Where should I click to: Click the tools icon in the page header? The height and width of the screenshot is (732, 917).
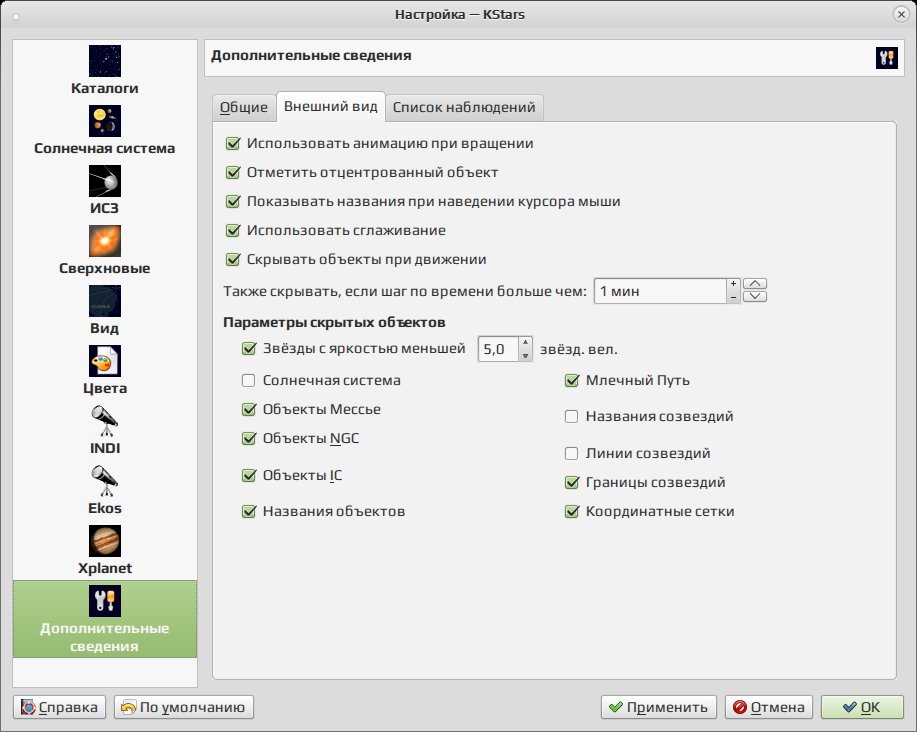887,57
